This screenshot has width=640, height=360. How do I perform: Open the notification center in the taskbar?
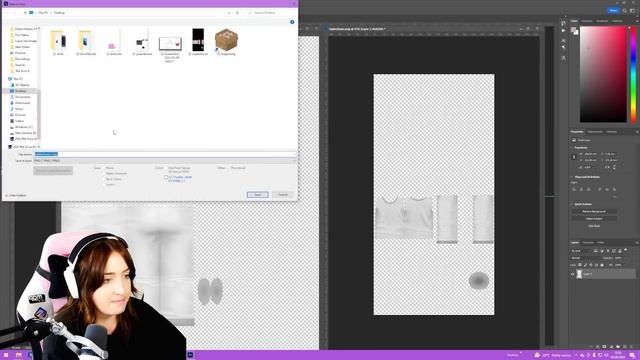[632, 355]
